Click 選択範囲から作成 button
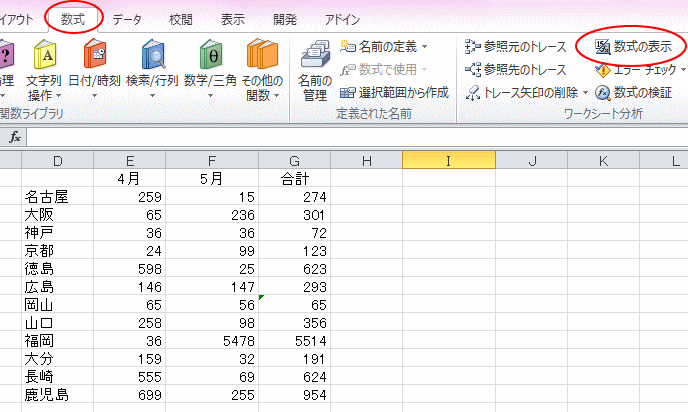This screenshot has height=412, width=688. [394, 93]
